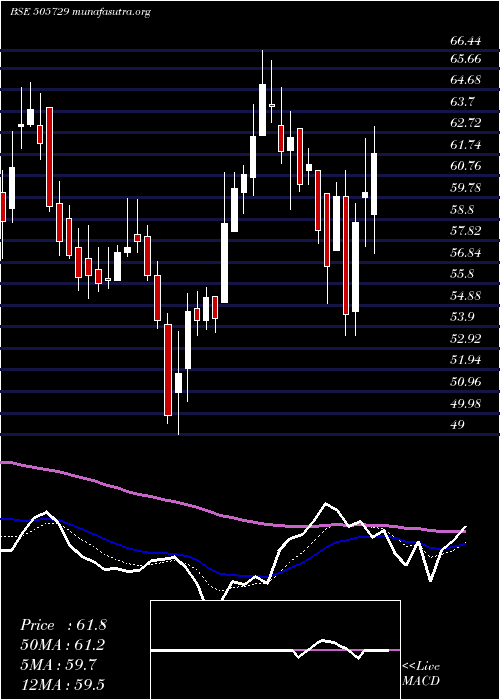Screen dimensions: 500x700
Task: Click the 58.8 price axis label
Action: point(462,209)
